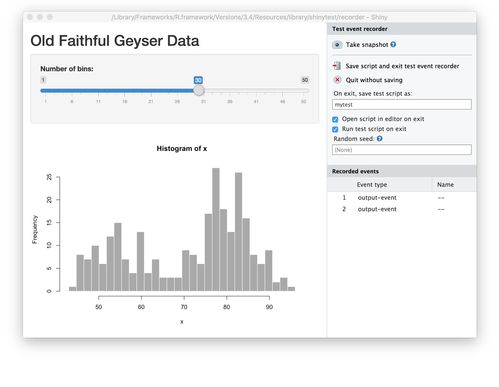Click the Random seed input field
The height and width of the screenshot is (387, 499).
402,150
